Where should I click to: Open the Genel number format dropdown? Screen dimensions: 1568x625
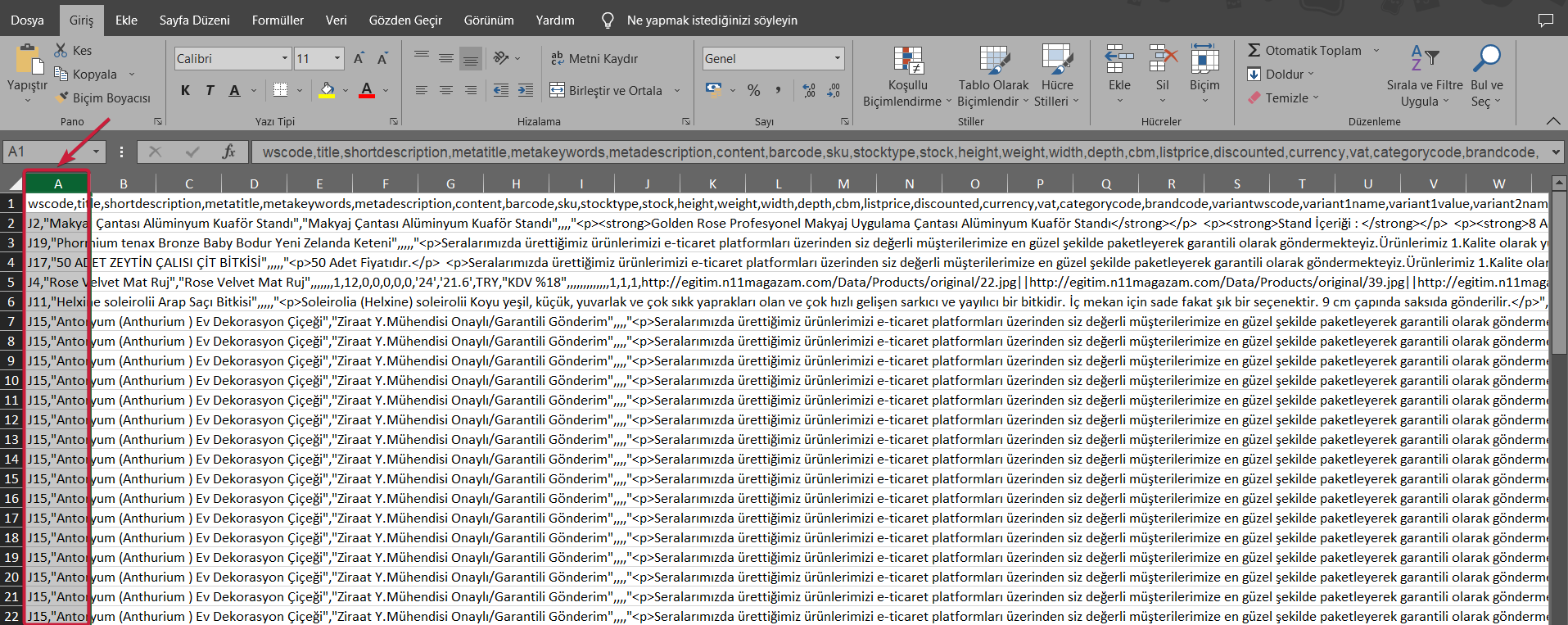click(838, 58)
